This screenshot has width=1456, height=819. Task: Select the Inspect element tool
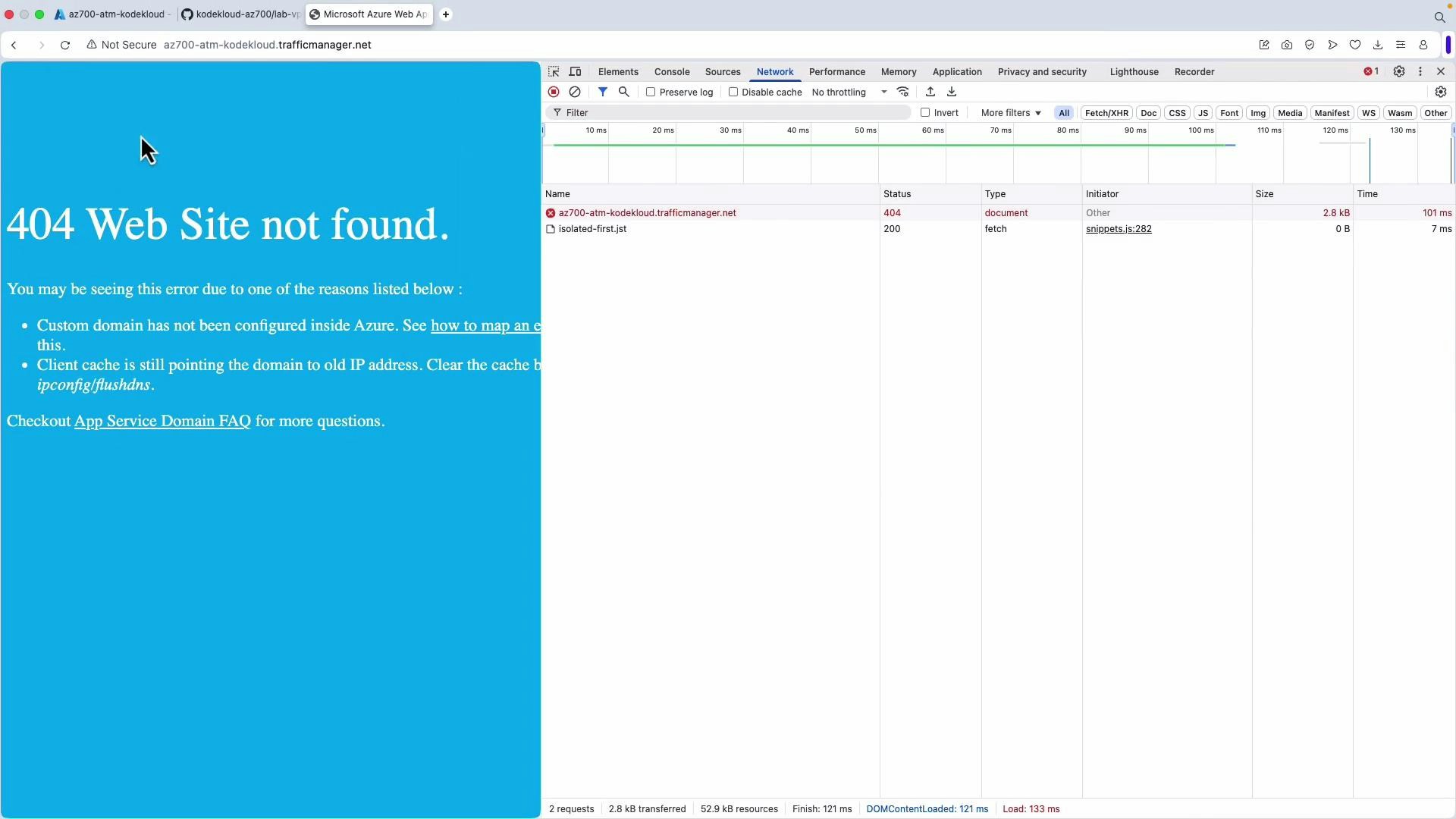[554, 71]
